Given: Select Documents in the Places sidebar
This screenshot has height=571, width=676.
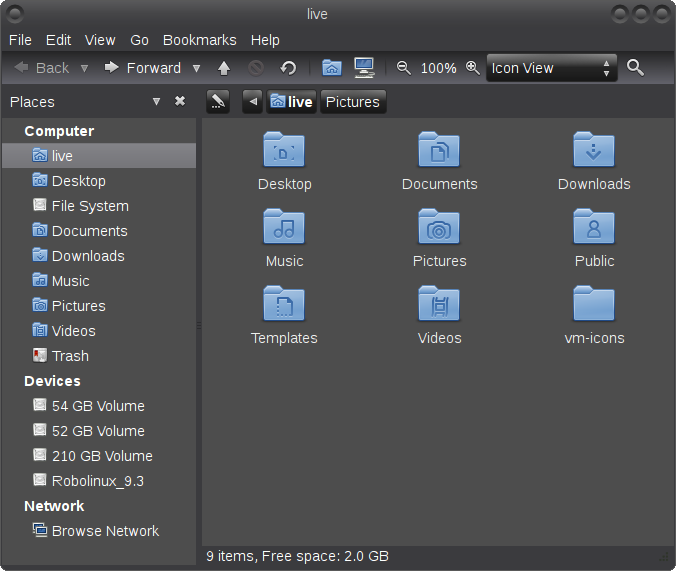Looking at the screenshot, I should tap(99, 231).
